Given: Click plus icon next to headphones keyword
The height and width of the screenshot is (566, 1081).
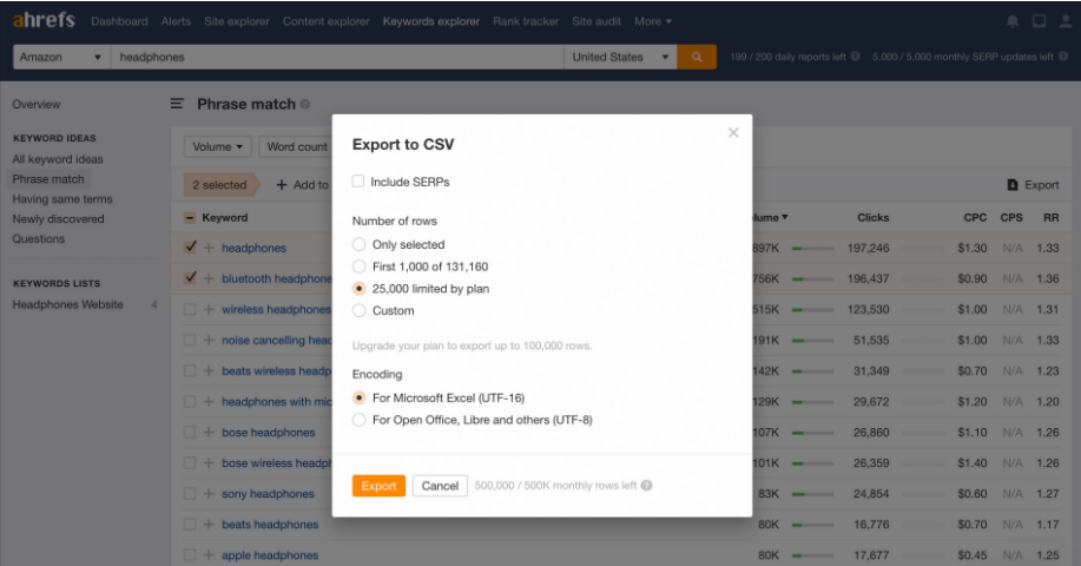Looking at the screenshot, I should point(209,247).
